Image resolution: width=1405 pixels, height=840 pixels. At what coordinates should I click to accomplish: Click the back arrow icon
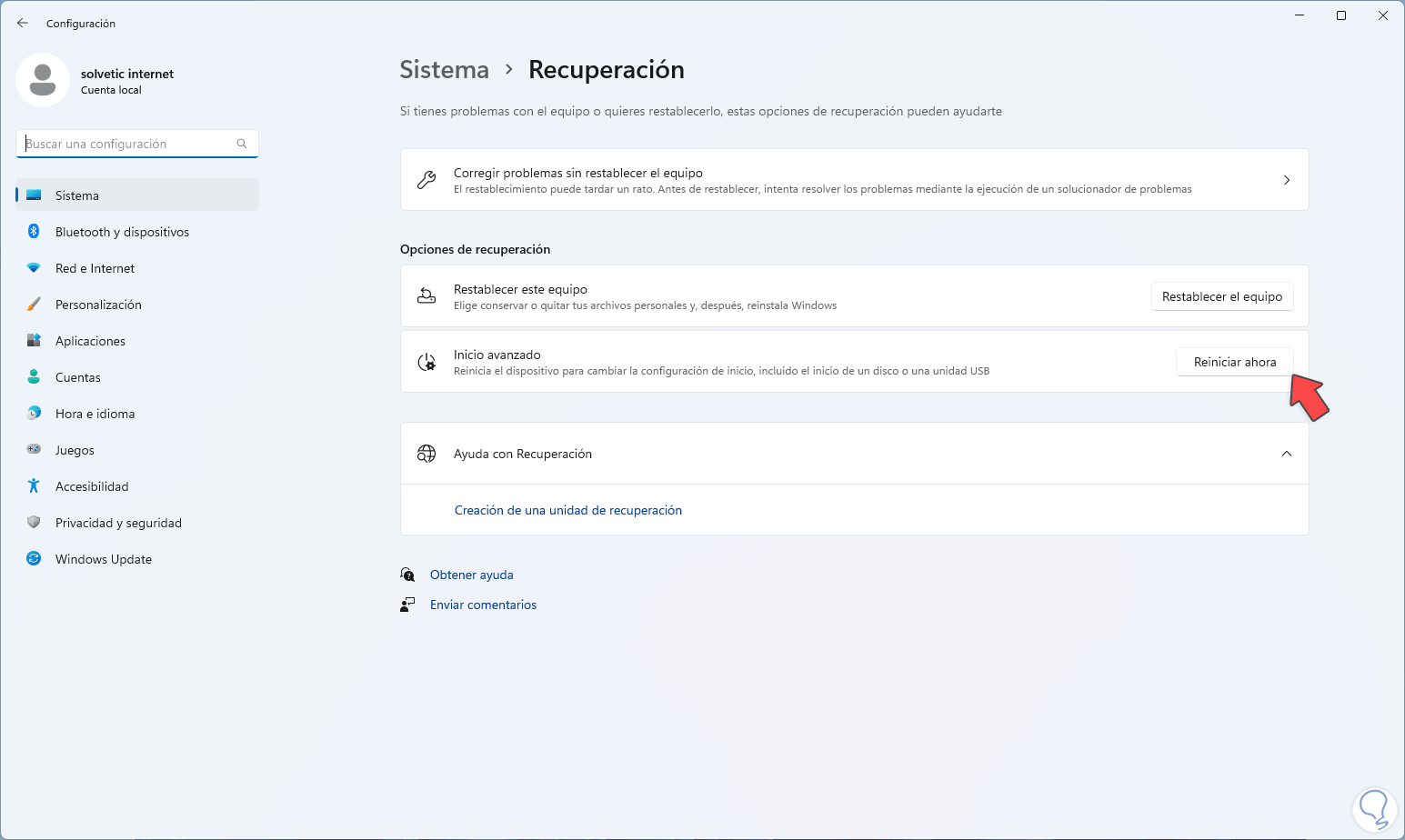23,23
